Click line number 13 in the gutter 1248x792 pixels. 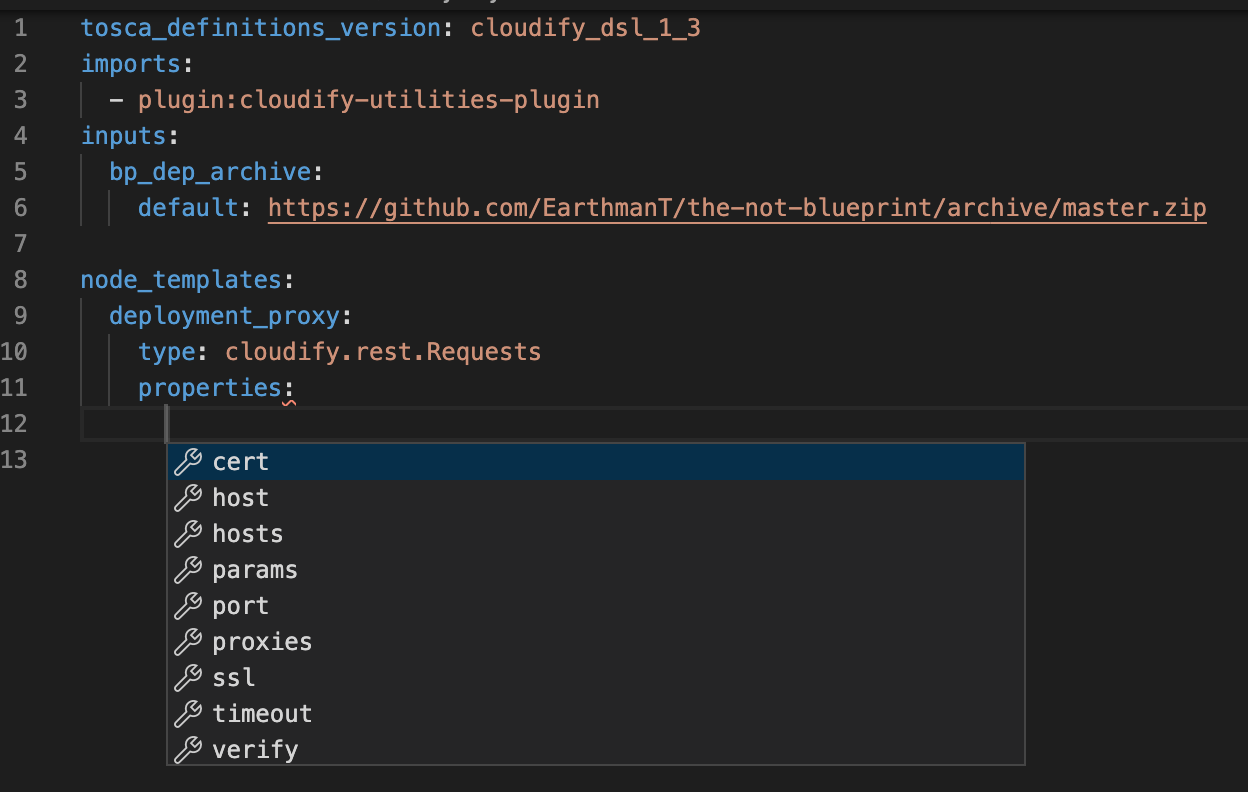[x=15, y=460]
